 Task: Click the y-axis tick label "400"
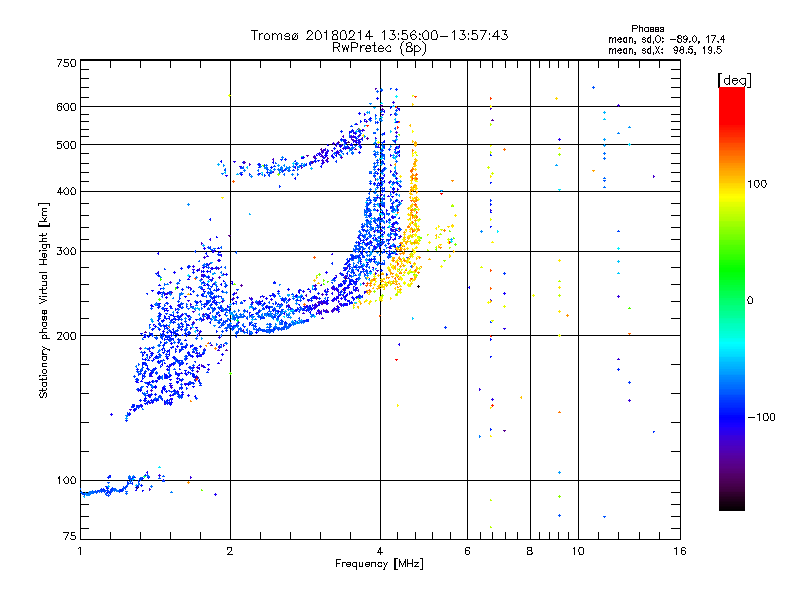pyautogui.click(x=66, y=191)
